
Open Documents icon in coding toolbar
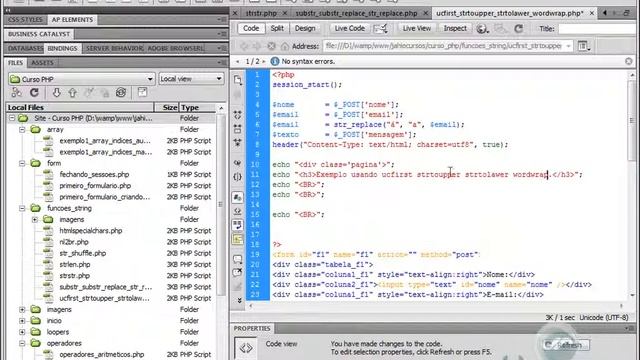[x=238, y=80]
